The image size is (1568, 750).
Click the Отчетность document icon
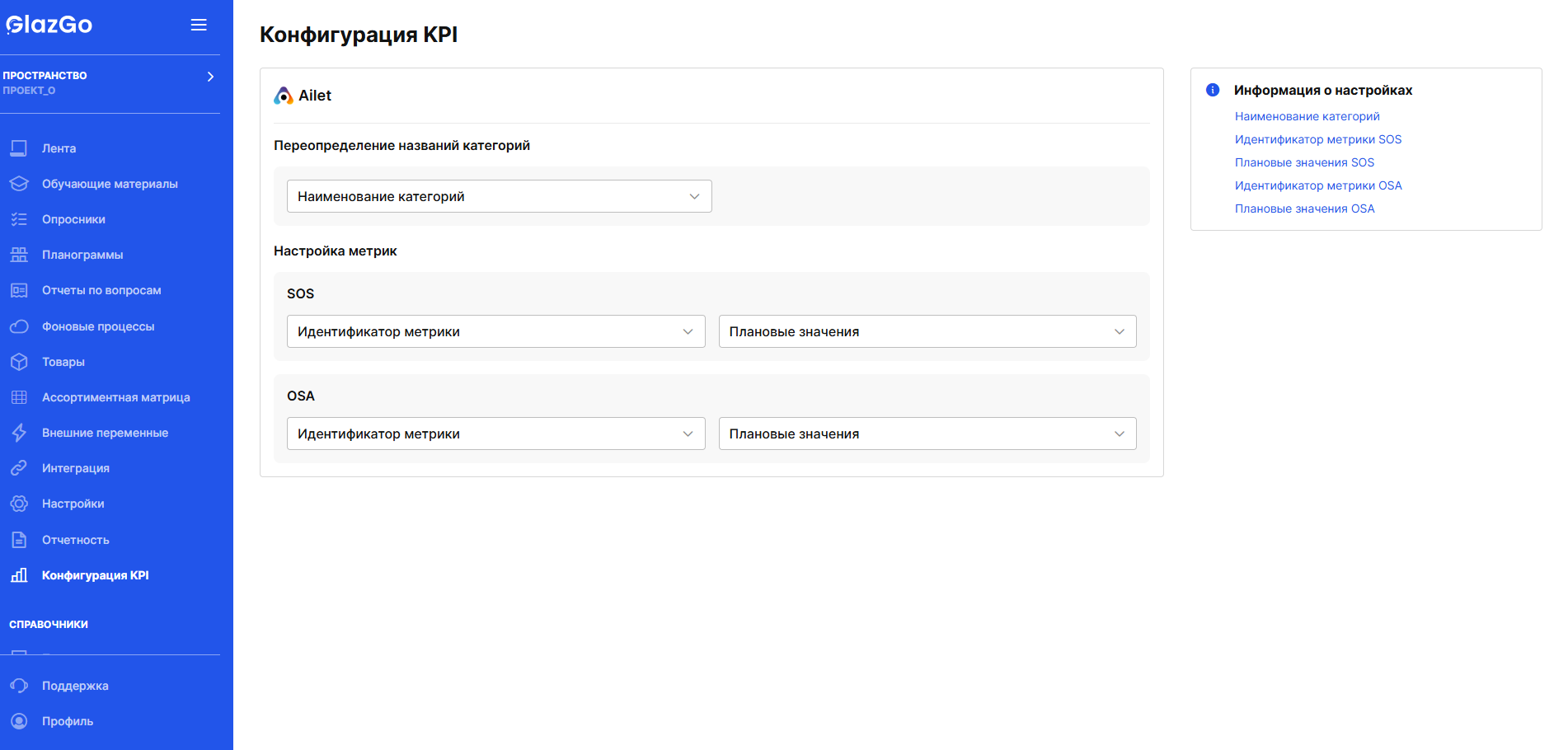tap(19, 540)
